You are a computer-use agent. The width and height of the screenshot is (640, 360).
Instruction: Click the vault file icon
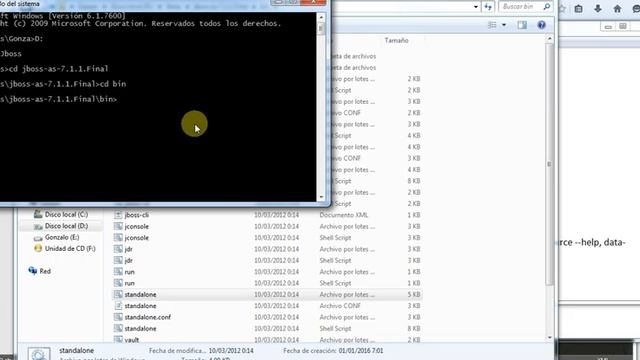tap(118, 339)
